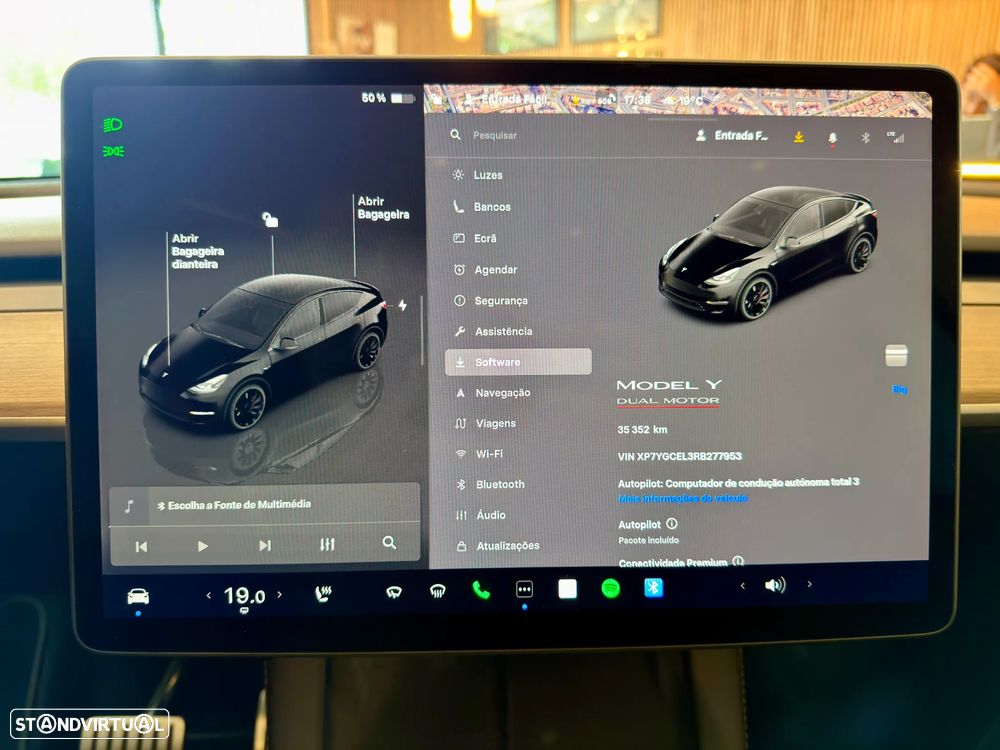Viewport: 1000px width, 750px height.
Task: Tap the 60% battery indicator
Action: 388,98
